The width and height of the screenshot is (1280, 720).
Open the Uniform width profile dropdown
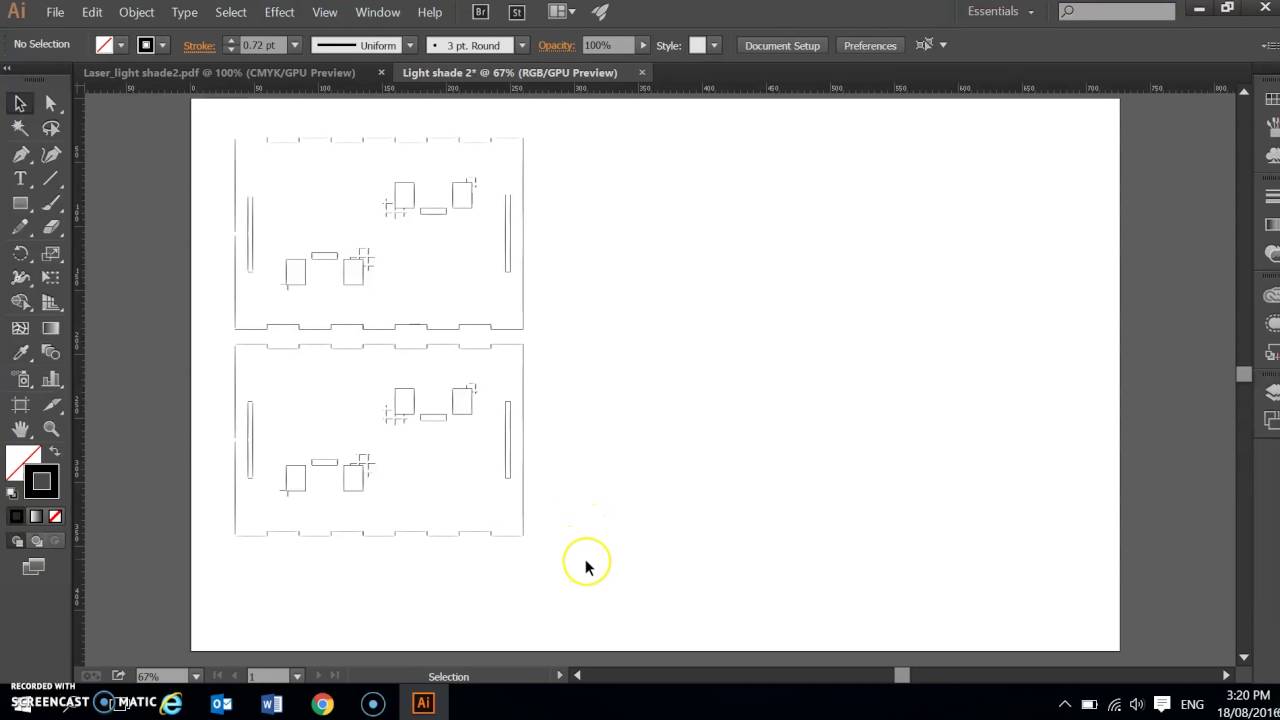pos(410,45)
